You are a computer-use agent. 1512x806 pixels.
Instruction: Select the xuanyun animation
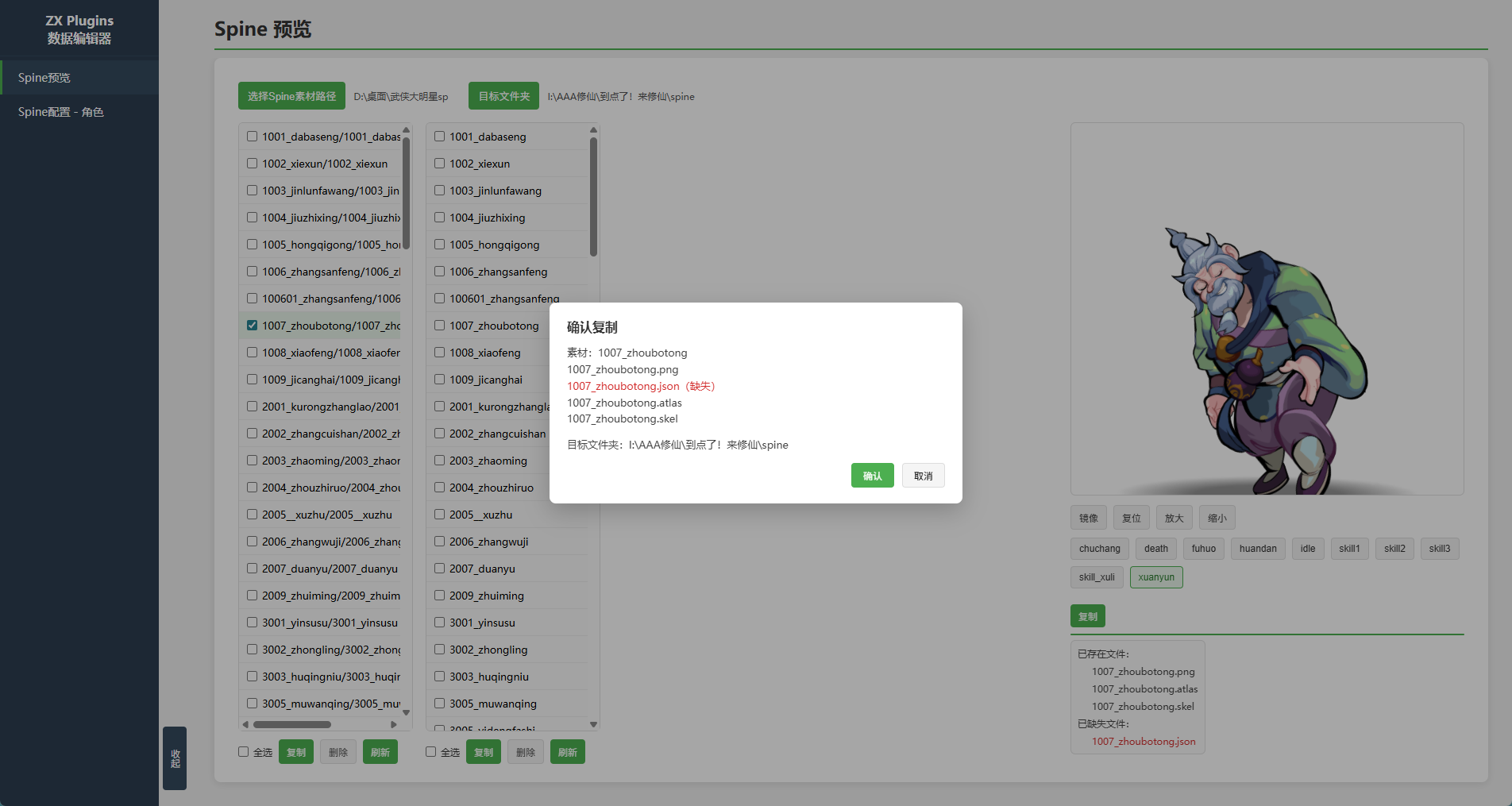1156,577
